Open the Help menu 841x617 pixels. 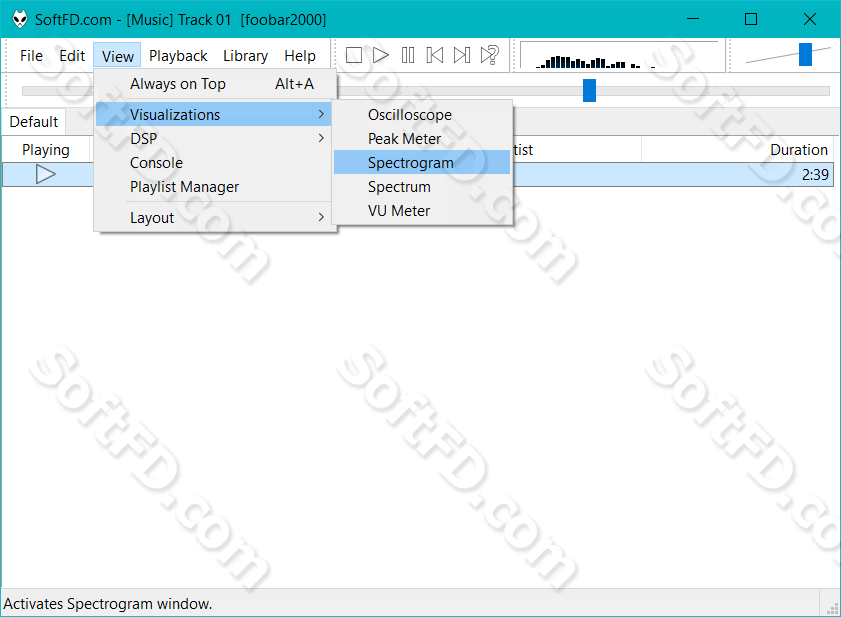300,56
